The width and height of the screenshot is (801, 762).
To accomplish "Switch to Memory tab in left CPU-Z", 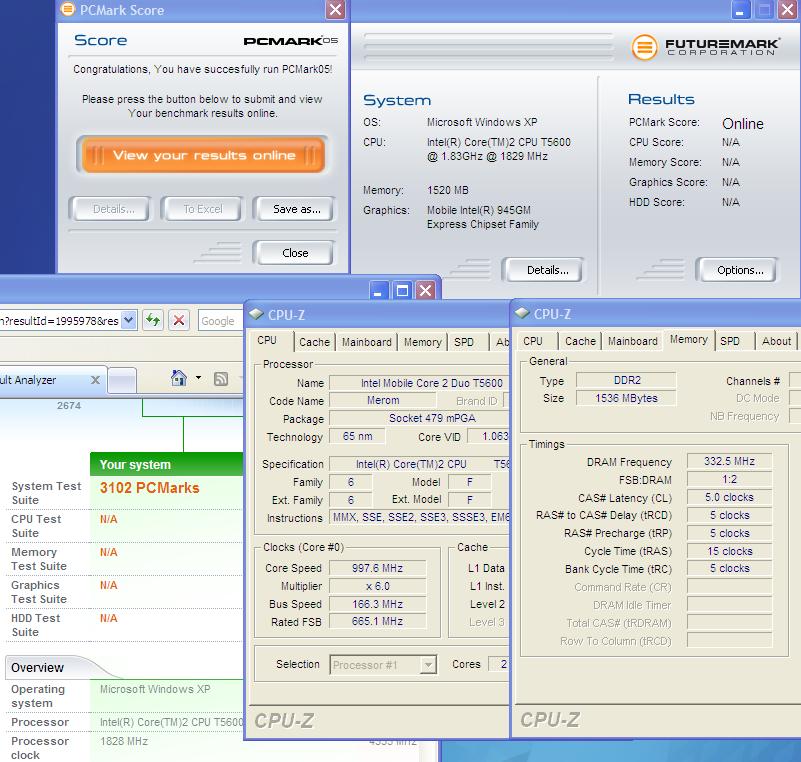I will pos(422,342).
